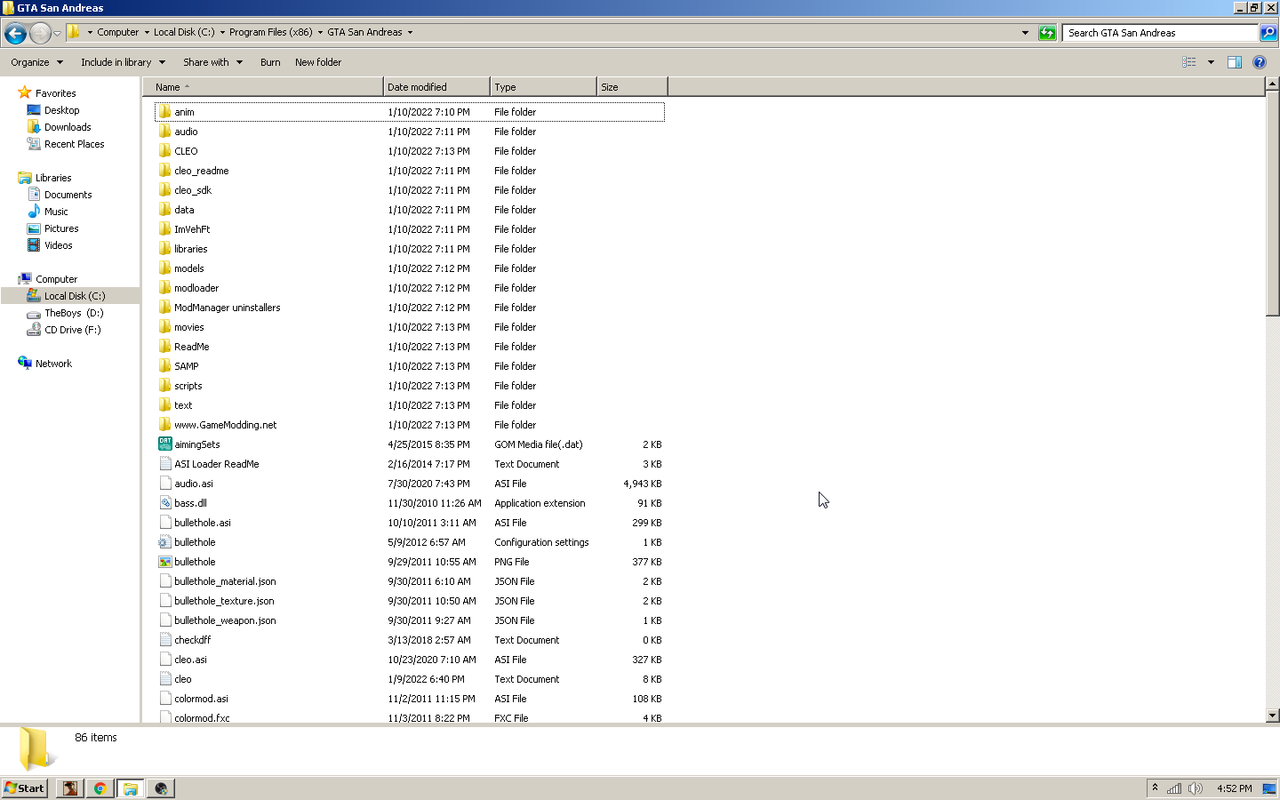This screenshot has height=800, width=1280.
Task: Open Chrome from the taskbar
Action: [100, 788]
